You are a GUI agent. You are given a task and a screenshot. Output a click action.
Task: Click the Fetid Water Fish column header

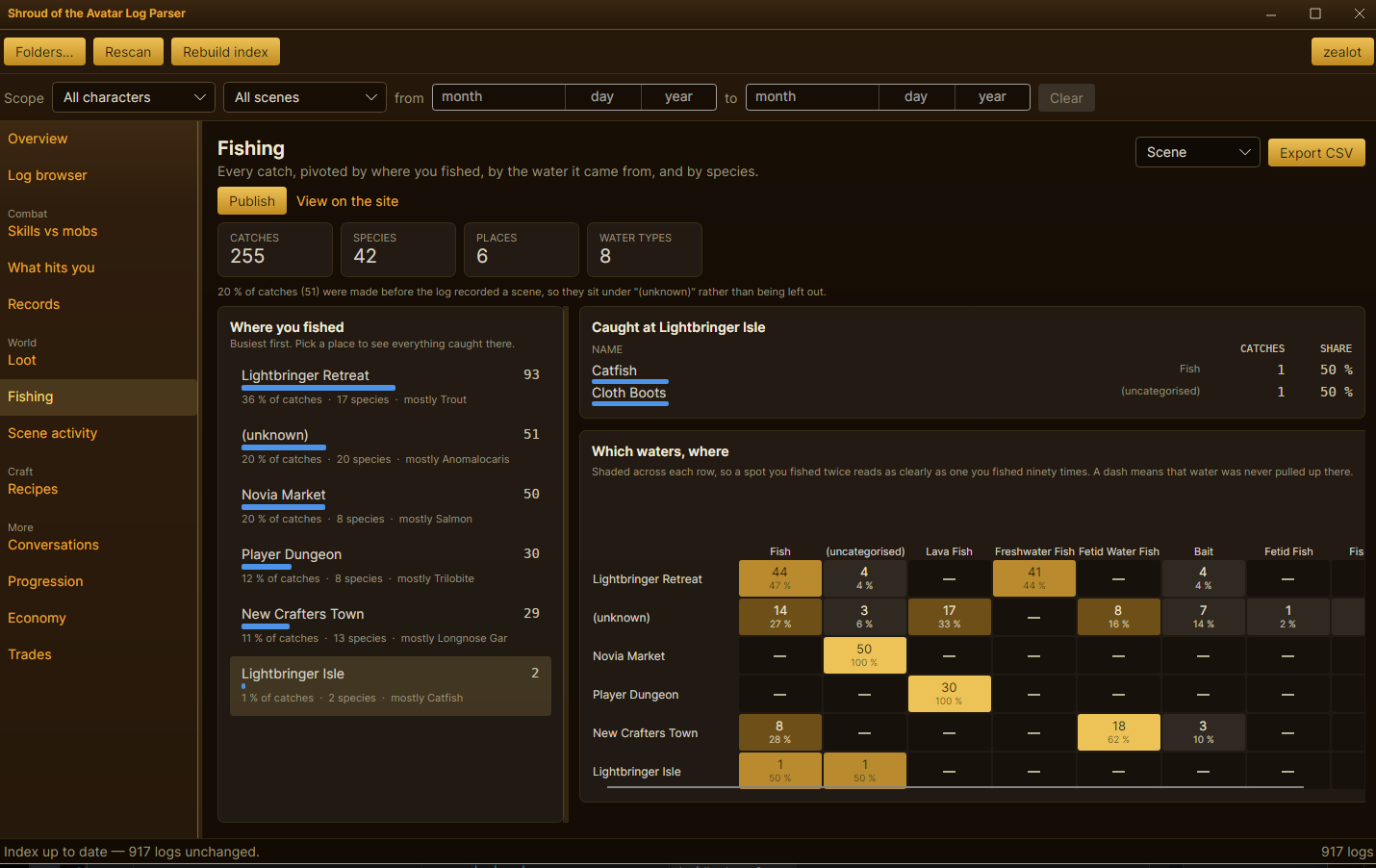[x=1119, y=551]
